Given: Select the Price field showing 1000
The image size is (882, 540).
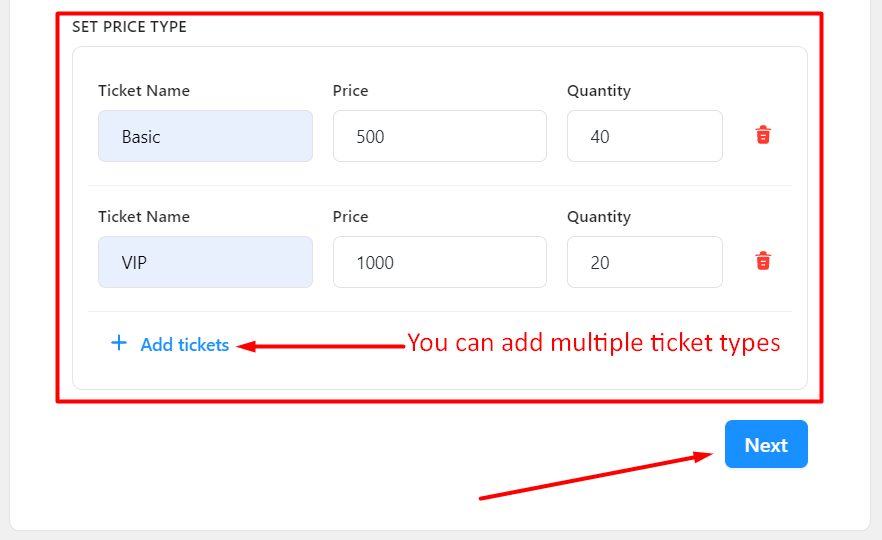Looking at the screenshot, I should coord(440,262).
